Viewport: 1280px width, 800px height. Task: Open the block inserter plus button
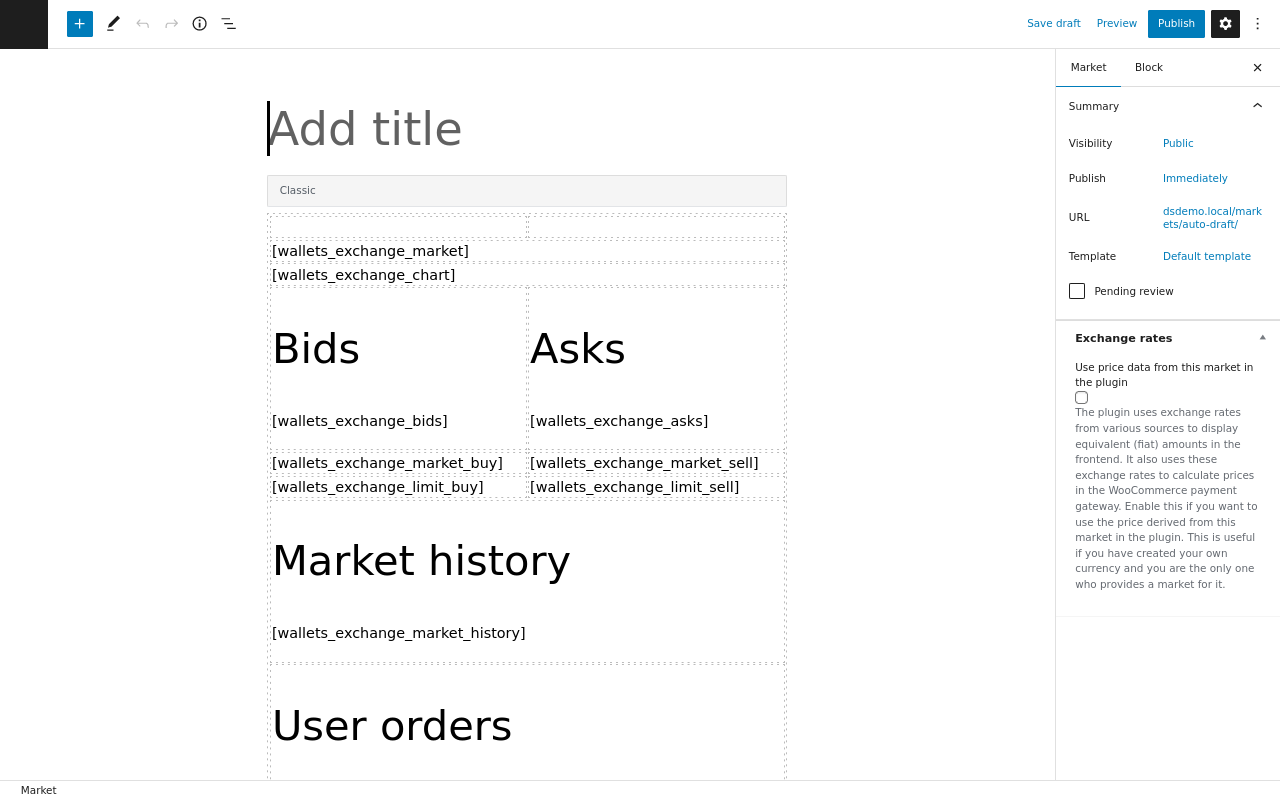[x=80, y=24]
